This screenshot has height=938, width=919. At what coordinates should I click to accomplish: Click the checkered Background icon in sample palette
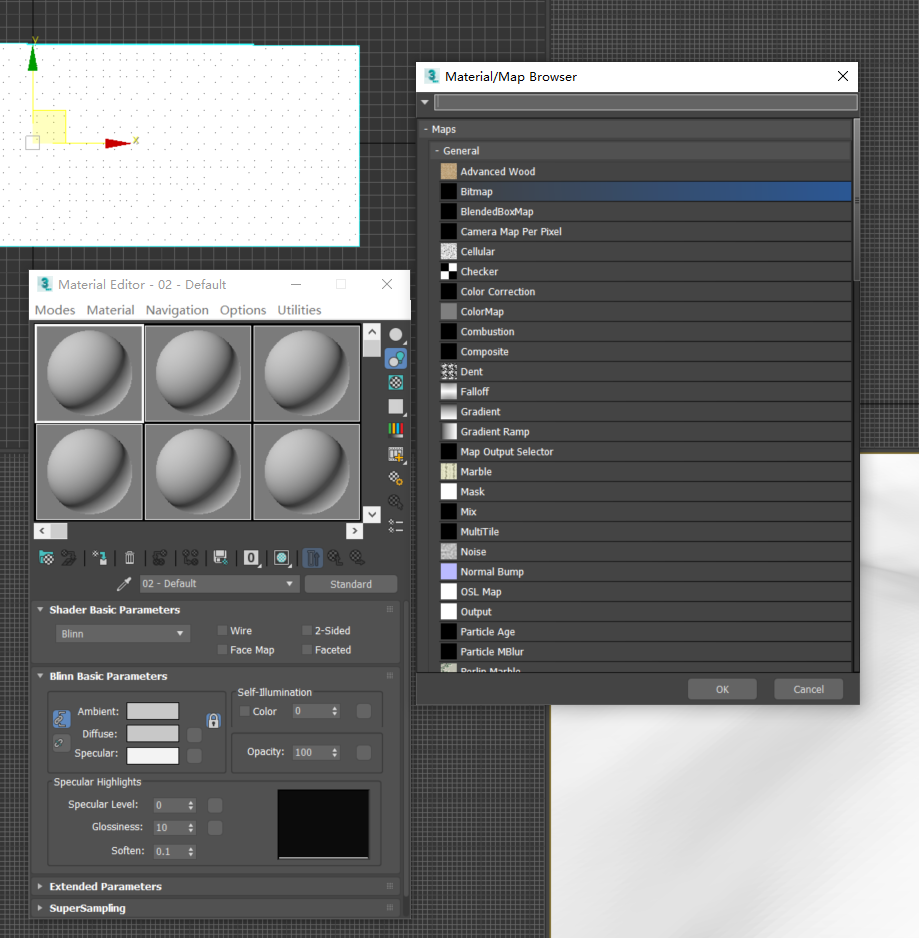(x=395, y=382)
